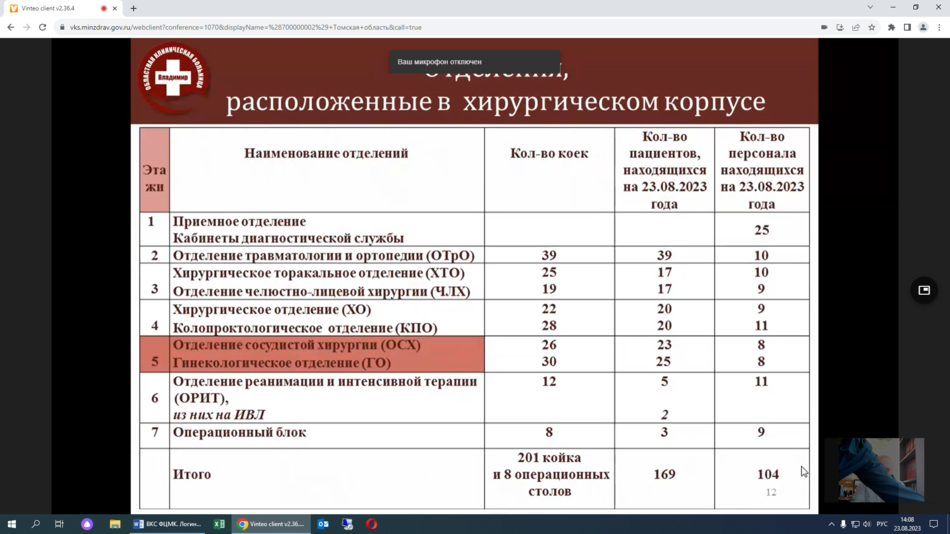Open Chrome extensions puzzle icon
Screen dimensions: 950x534
[891, 27]
